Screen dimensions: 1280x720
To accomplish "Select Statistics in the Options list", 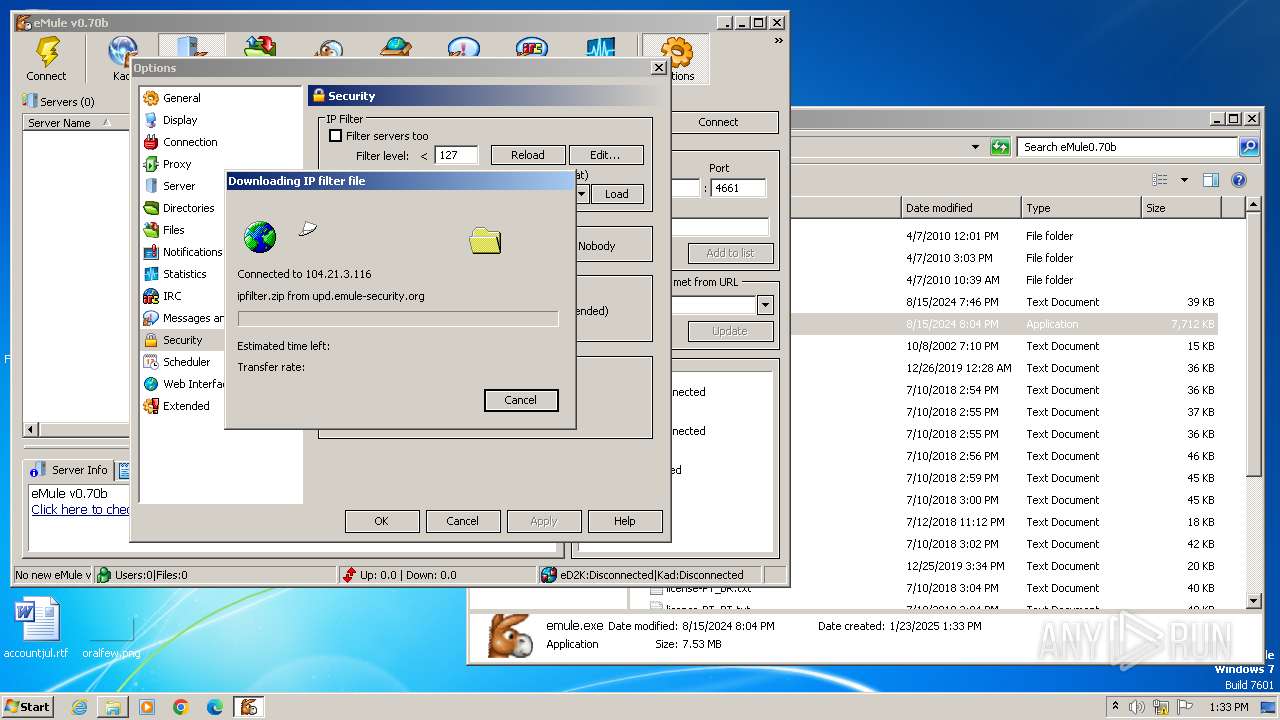I will point(184,274).
